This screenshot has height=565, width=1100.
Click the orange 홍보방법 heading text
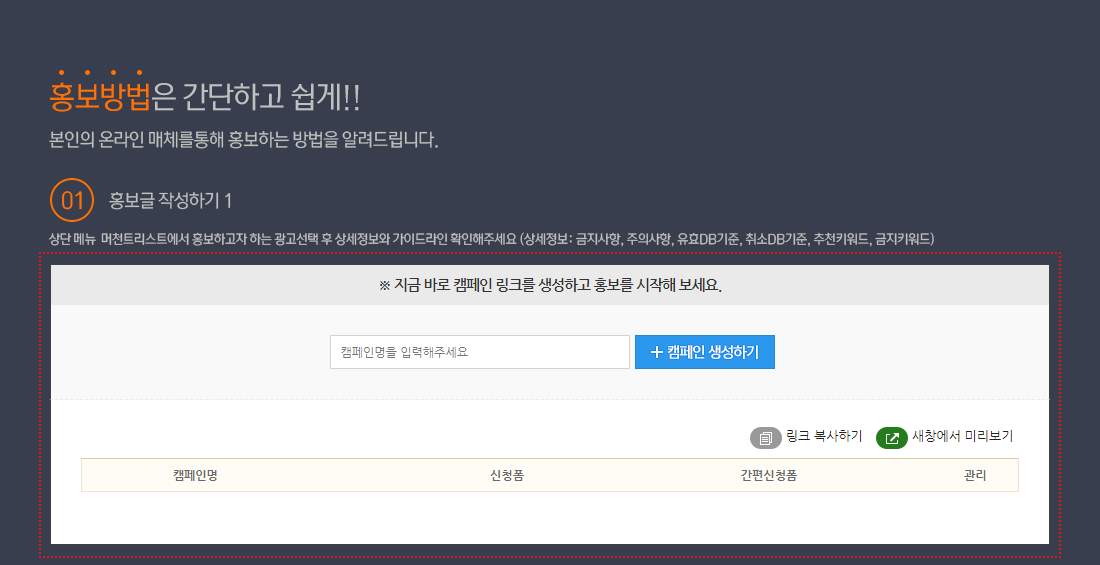click(100, 96)
